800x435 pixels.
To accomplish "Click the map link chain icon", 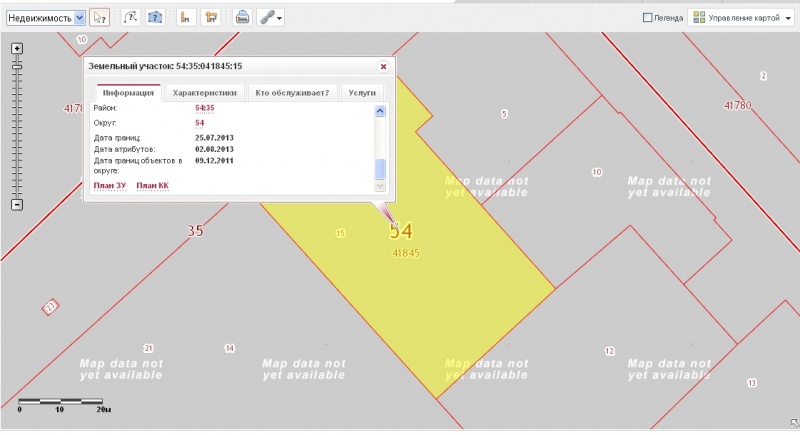I will point(266,17).
